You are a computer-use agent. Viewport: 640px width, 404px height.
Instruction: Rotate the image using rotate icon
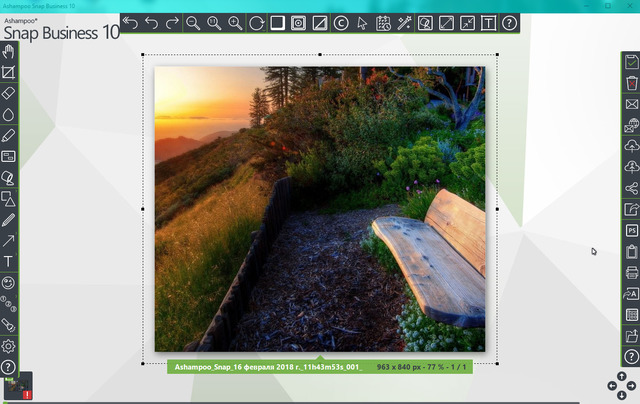coord(257,22)
